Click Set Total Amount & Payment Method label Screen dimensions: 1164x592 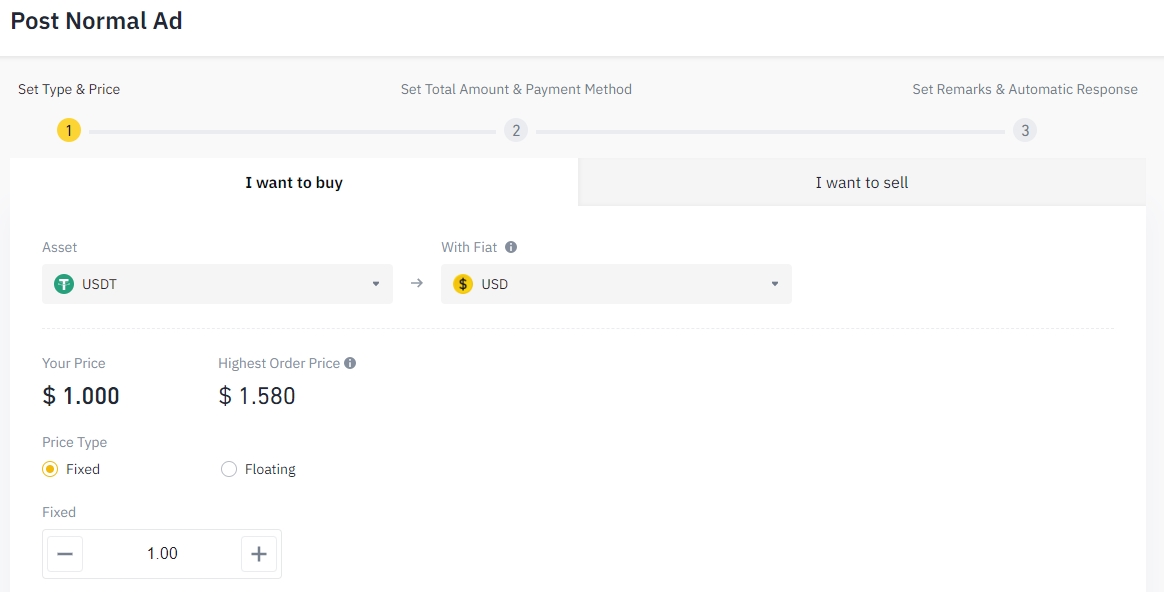[x=516, y=89]
